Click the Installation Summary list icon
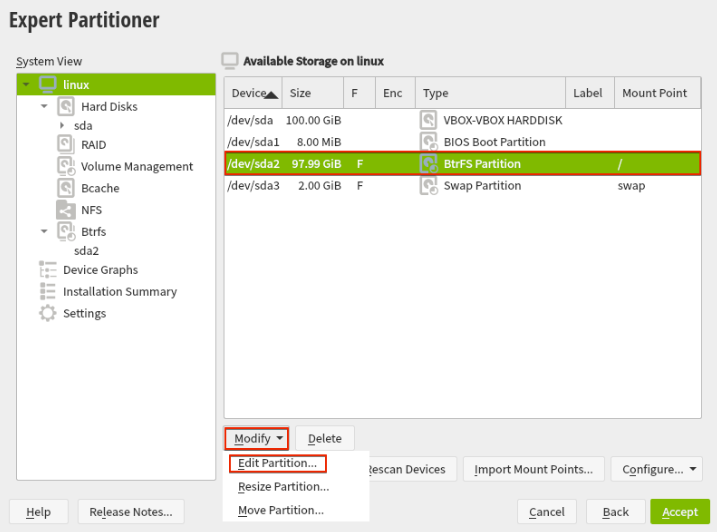The width and height of the screenshot is (717, 532). click(x=48, y=291)
